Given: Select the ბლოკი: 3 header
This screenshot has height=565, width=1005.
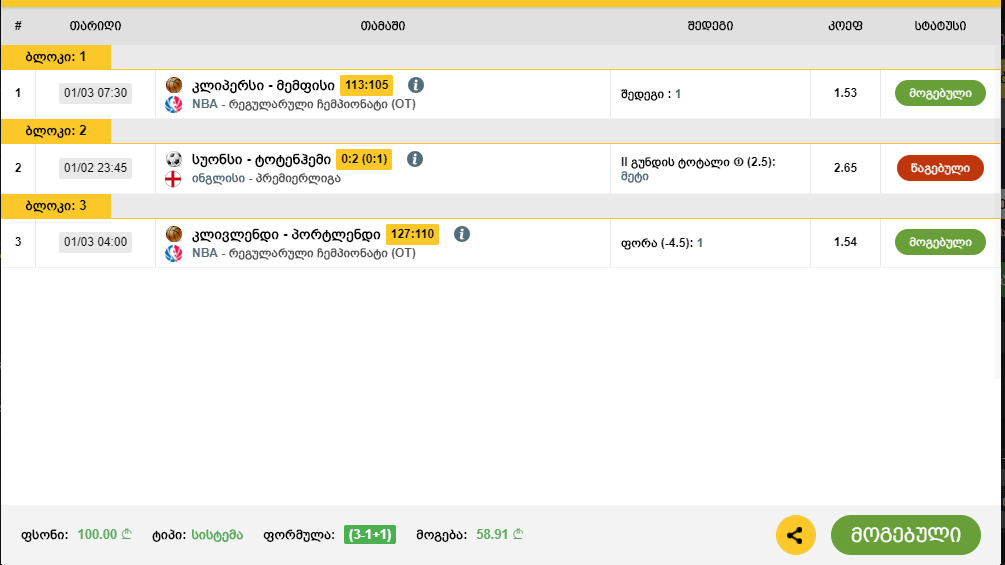Looking at the screenshot, I should [56, 206].
